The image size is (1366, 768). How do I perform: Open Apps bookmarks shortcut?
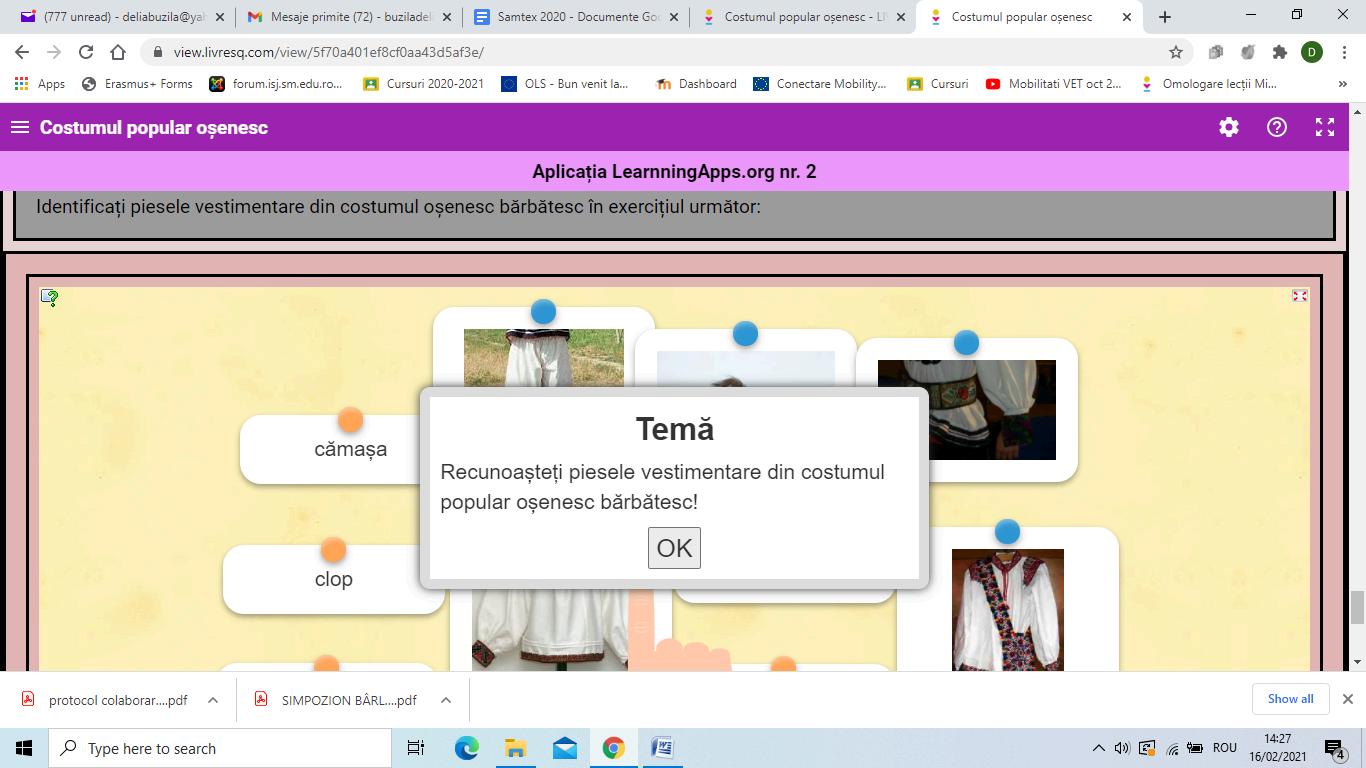(41, 84)
